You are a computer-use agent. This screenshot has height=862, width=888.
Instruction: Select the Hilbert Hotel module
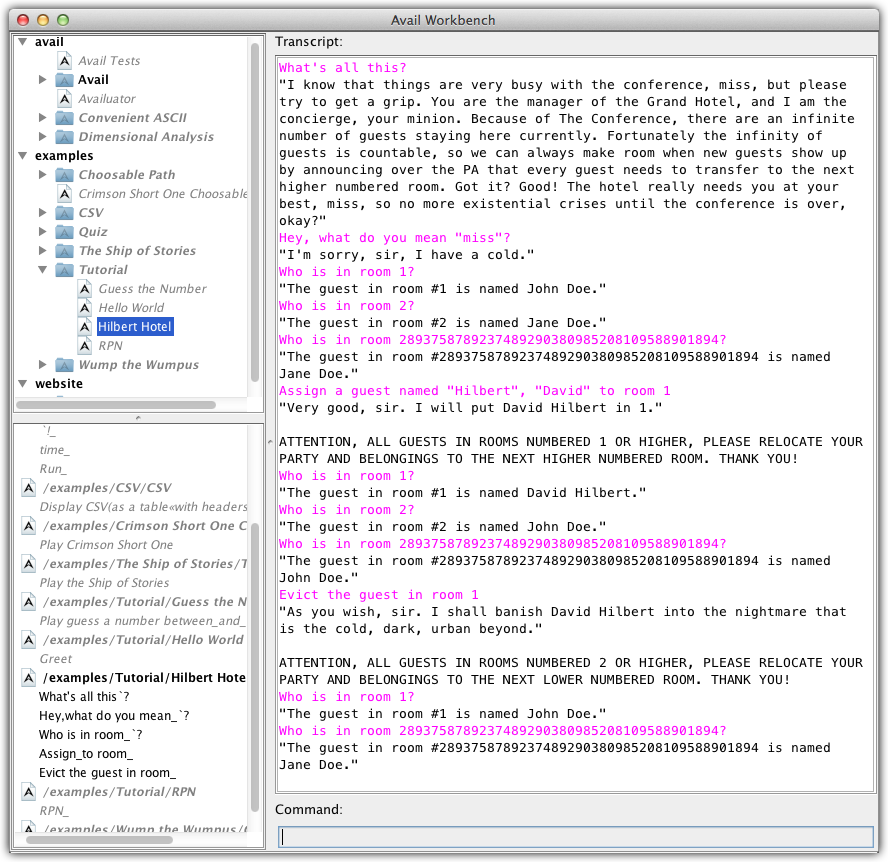[135, 327]
